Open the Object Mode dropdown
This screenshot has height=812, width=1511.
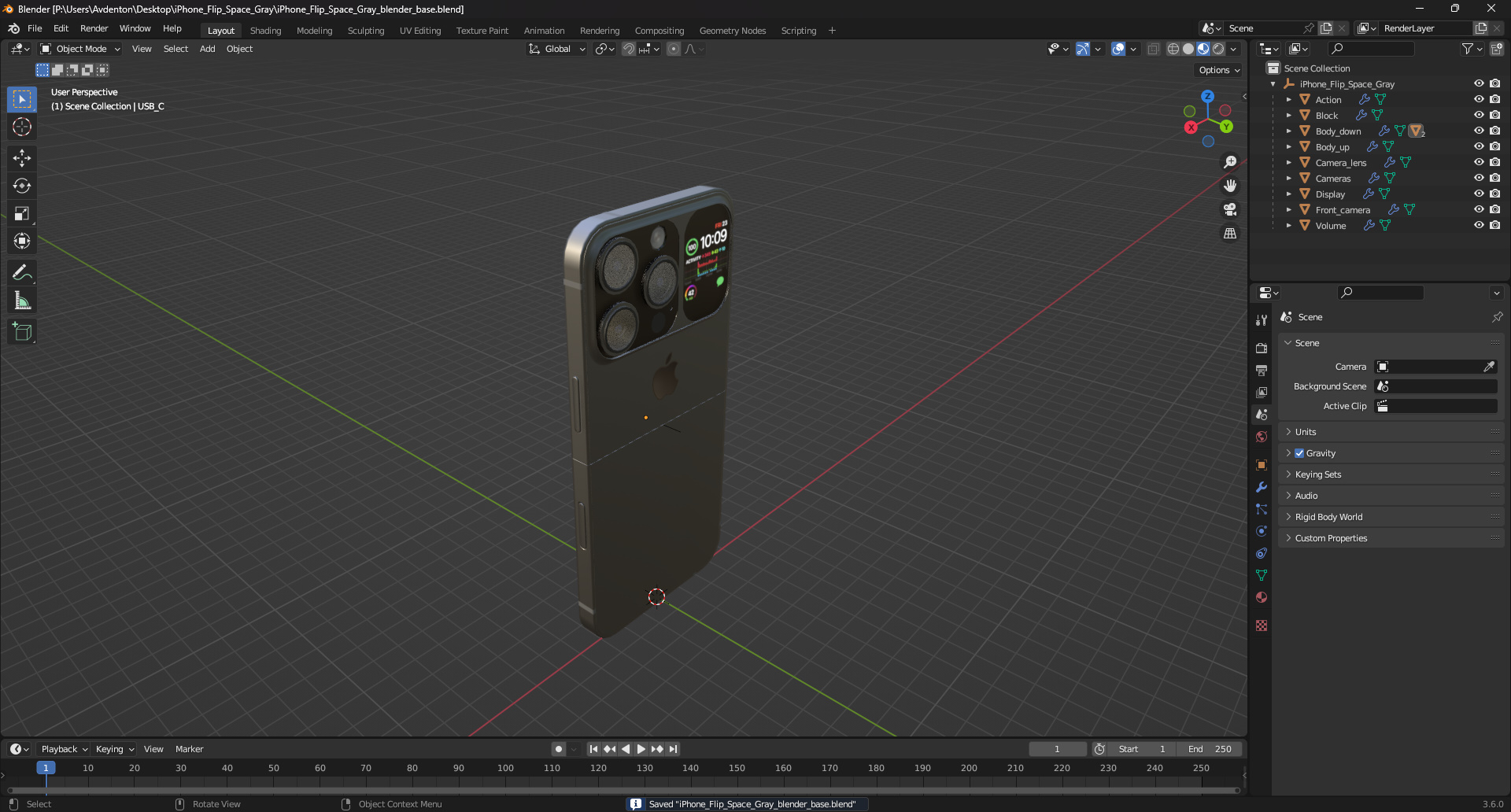click(80, 49)
